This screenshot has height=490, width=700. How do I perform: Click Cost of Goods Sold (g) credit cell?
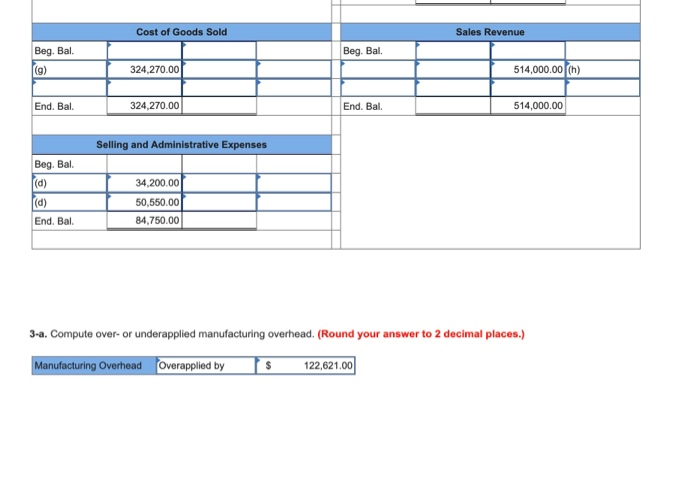(x=219, y=70)
